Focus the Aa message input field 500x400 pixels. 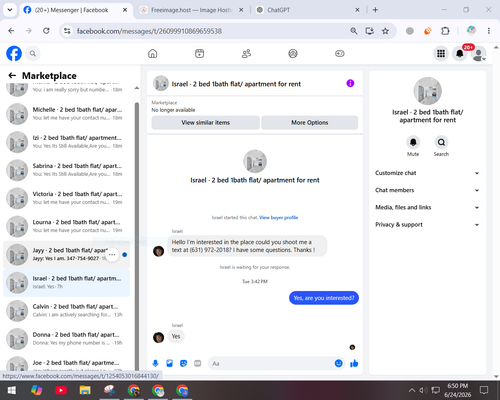[x=272, y=363]
